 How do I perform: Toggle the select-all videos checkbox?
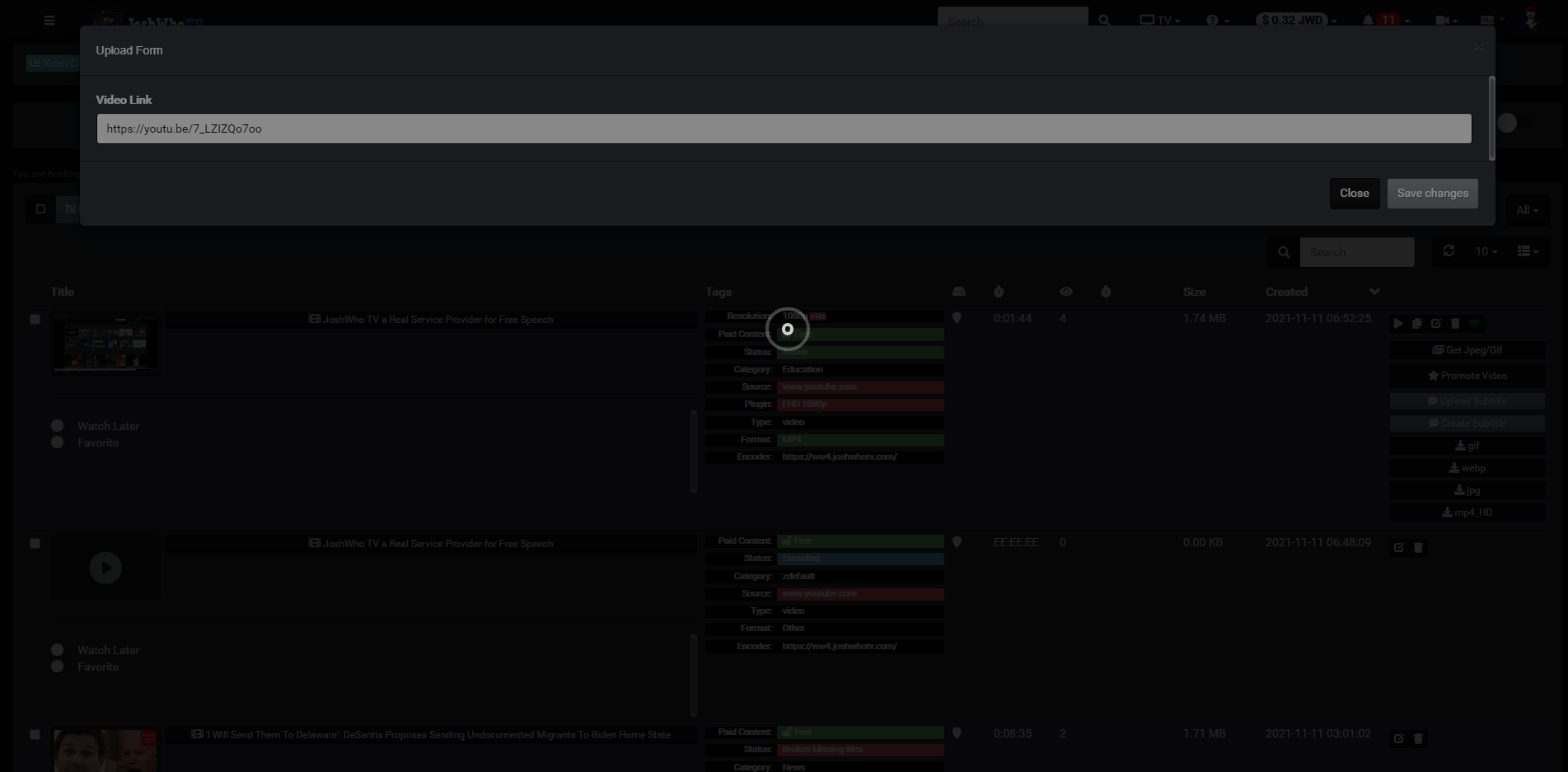(40, 209)
